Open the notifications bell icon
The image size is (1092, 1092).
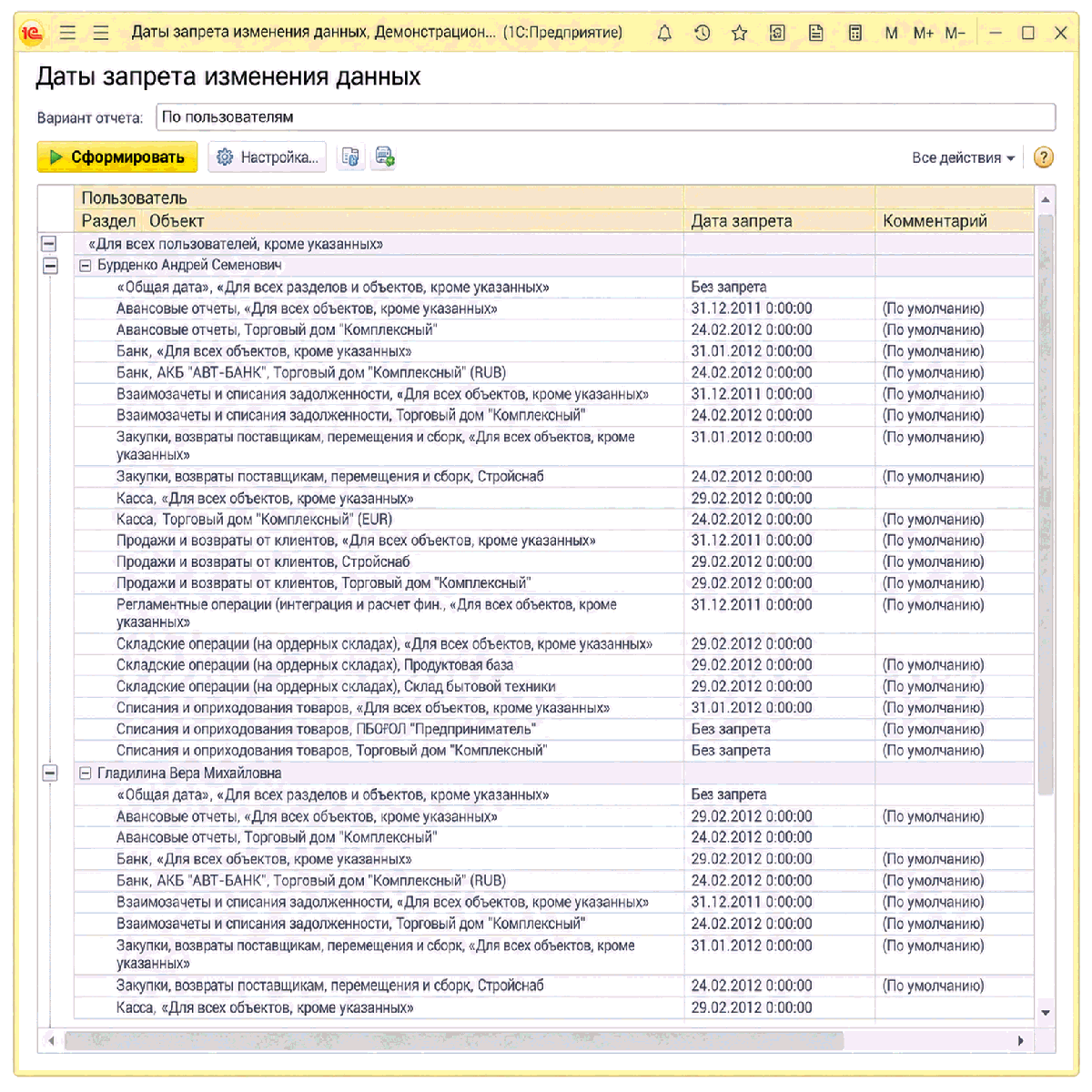(x=665, y=33)
